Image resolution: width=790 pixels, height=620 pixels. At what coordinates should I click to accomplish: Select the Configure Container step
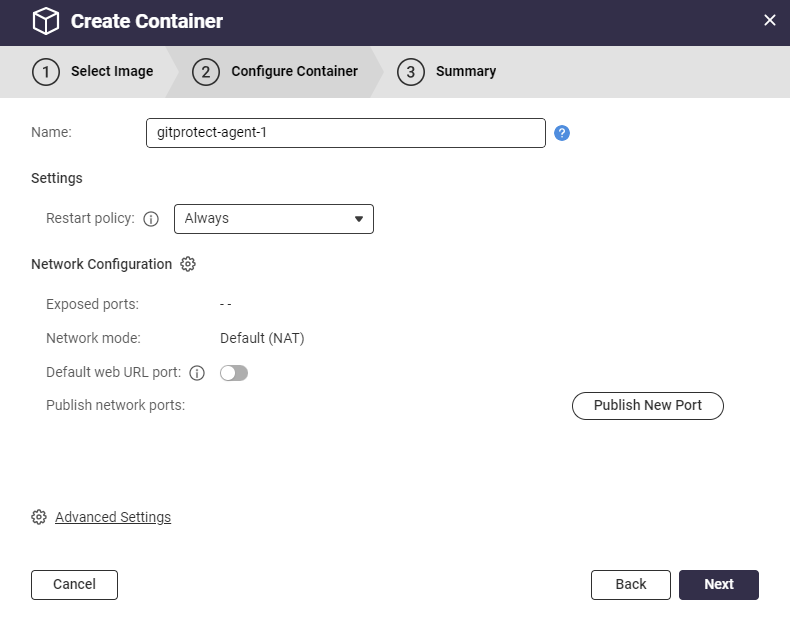pos(294,72)
